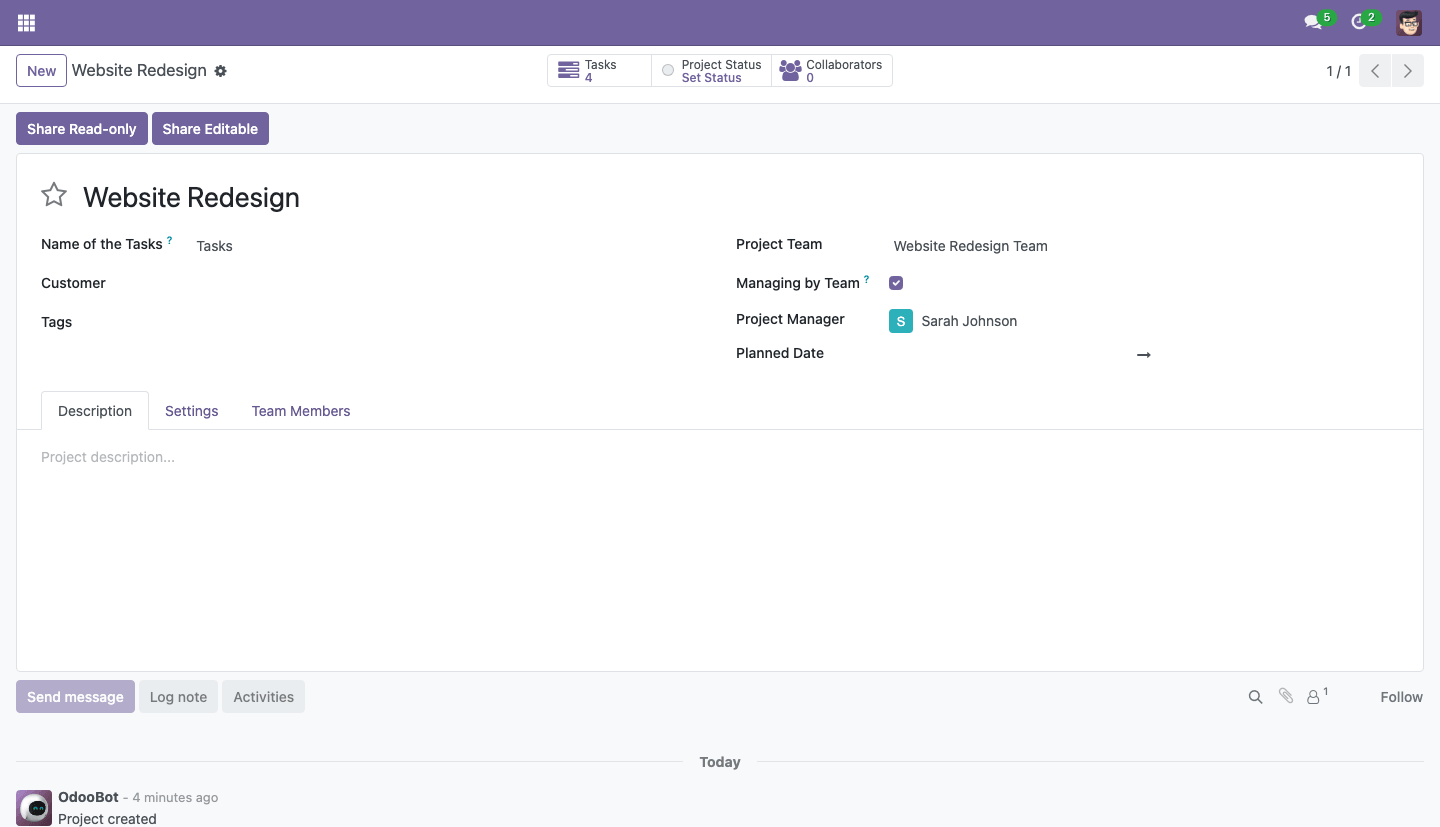Click Name of the Tasks help tooltip
The image size is (1440, 827).
169,240
